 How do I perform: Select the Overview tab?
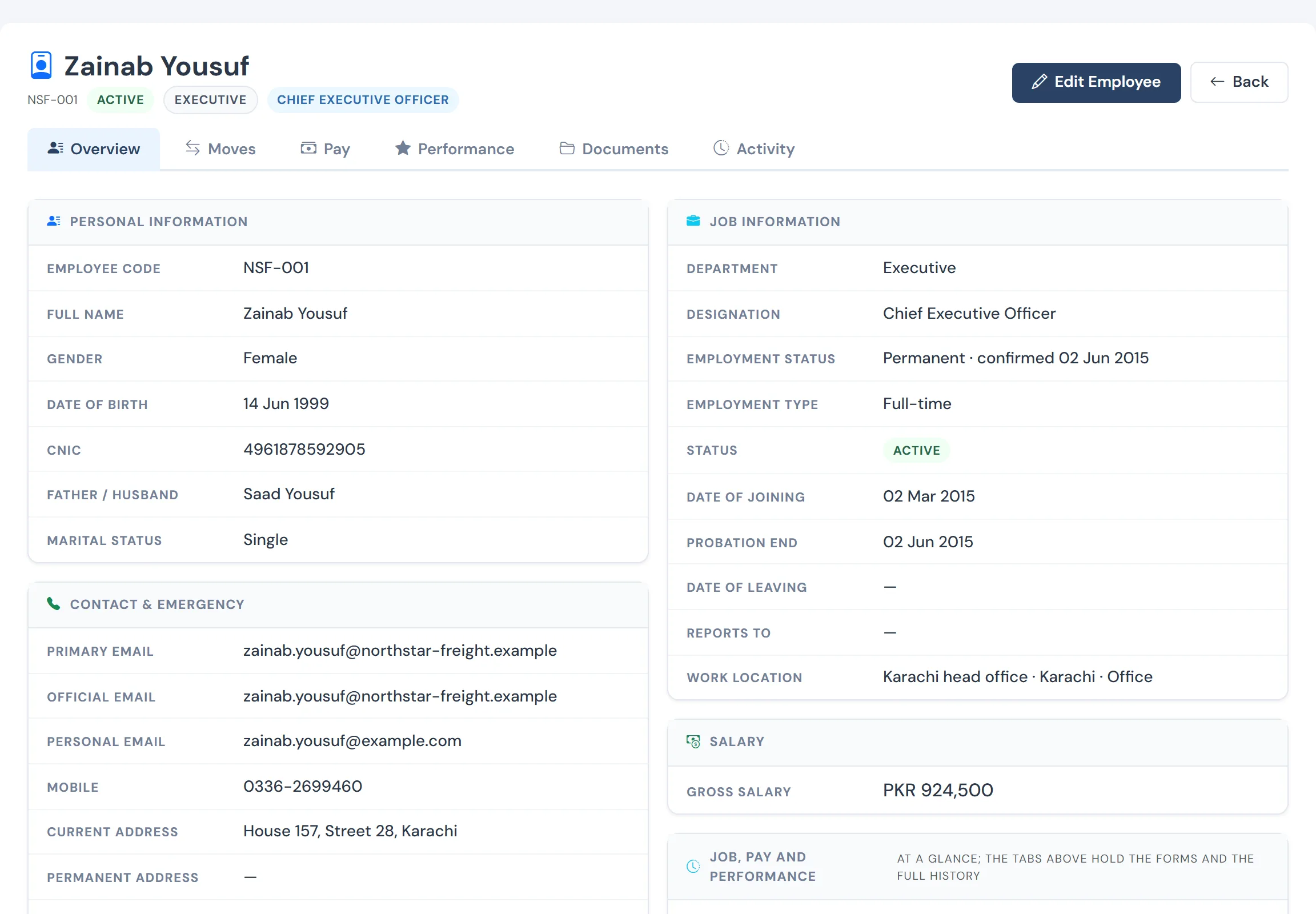pyautogui.click(x=93, y=149)
